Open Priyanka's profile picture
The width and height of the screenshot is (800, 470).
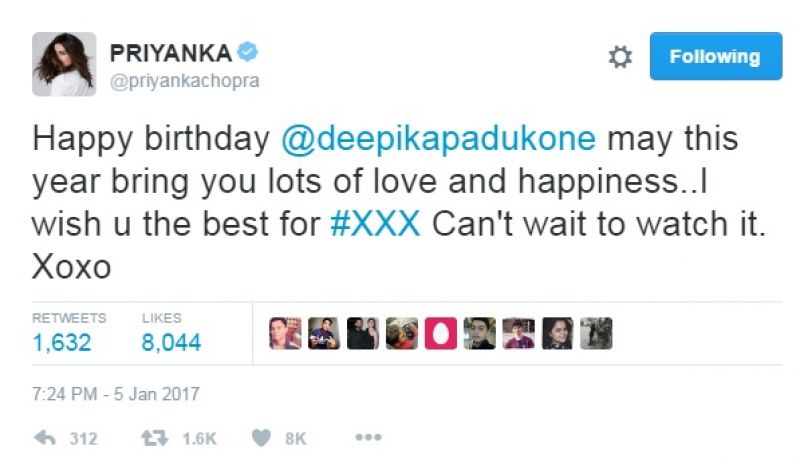(64, 64)
